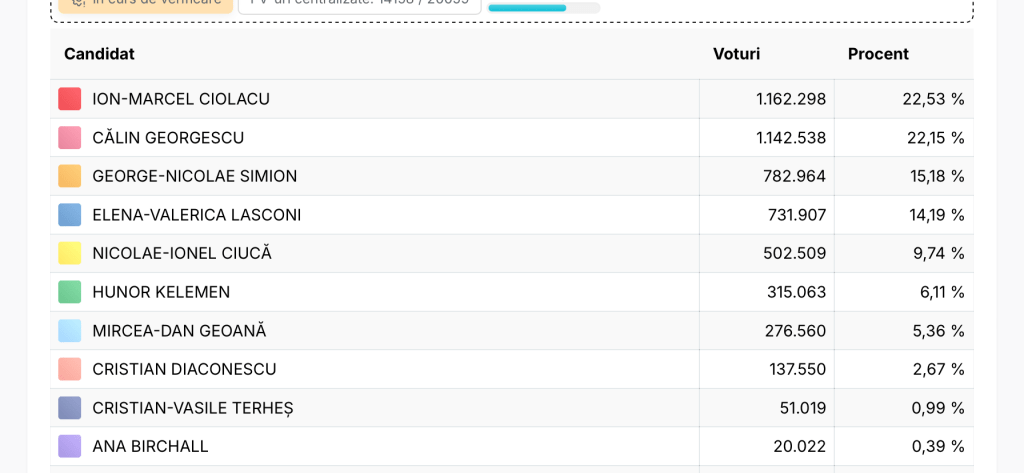This screenshot has height=473, width=1024.
Task: Click the pink swatch for Călin Georgescu
Action: pyautogui.click(x=69, y=138)
